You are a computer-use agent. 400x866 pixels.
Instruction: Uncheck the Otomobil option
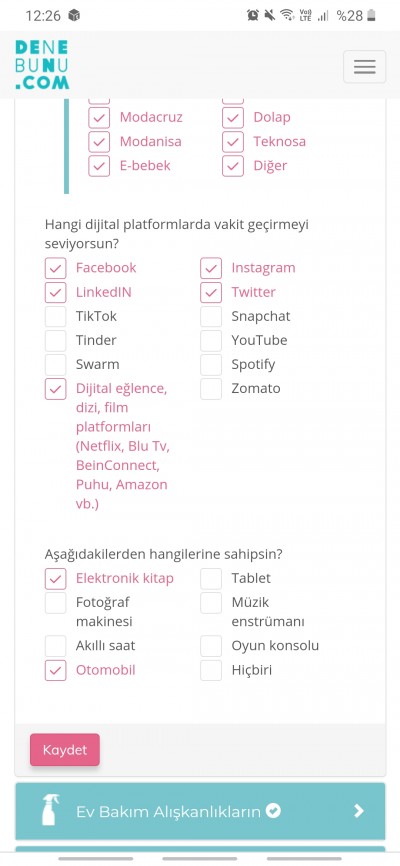pyautogui.click(x=55, y=670)
